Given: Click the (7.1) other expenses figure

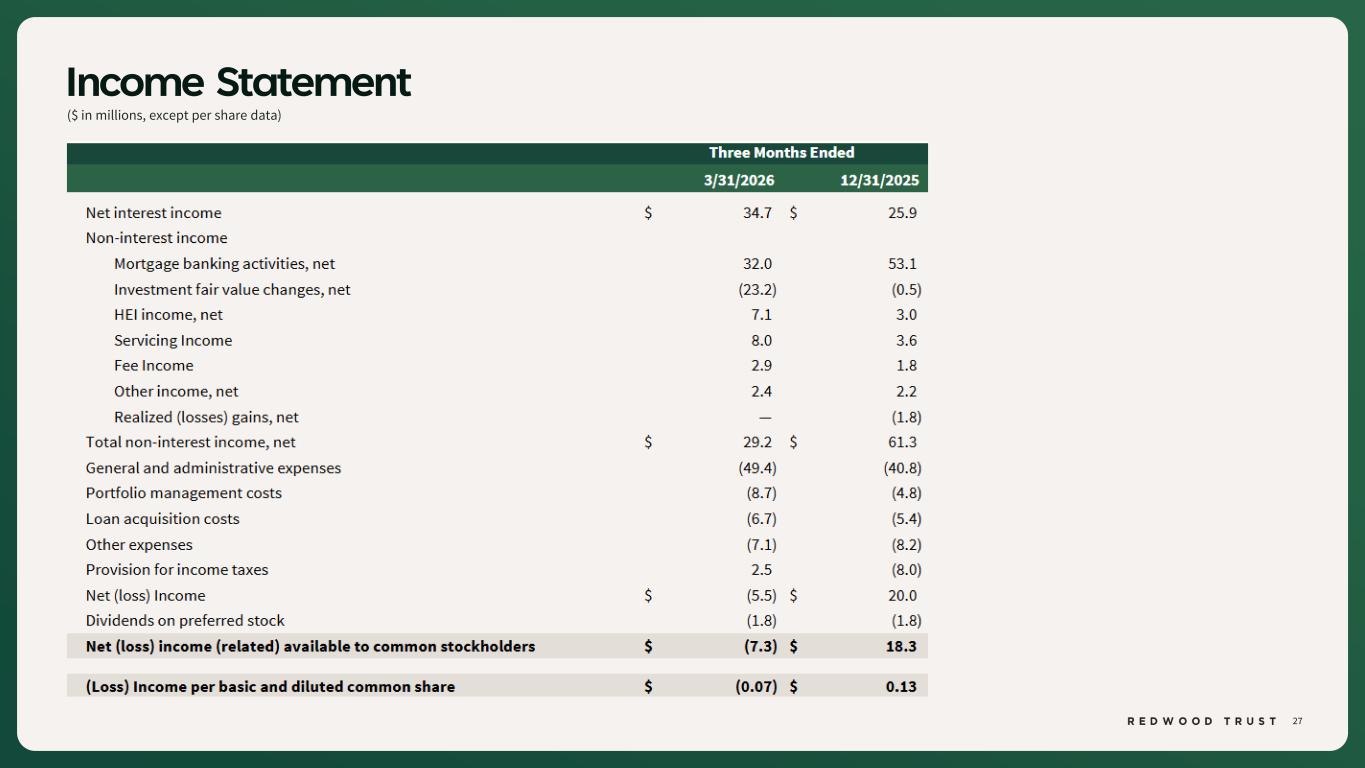Looking at the screenshot, I should [x=761, y=545].
